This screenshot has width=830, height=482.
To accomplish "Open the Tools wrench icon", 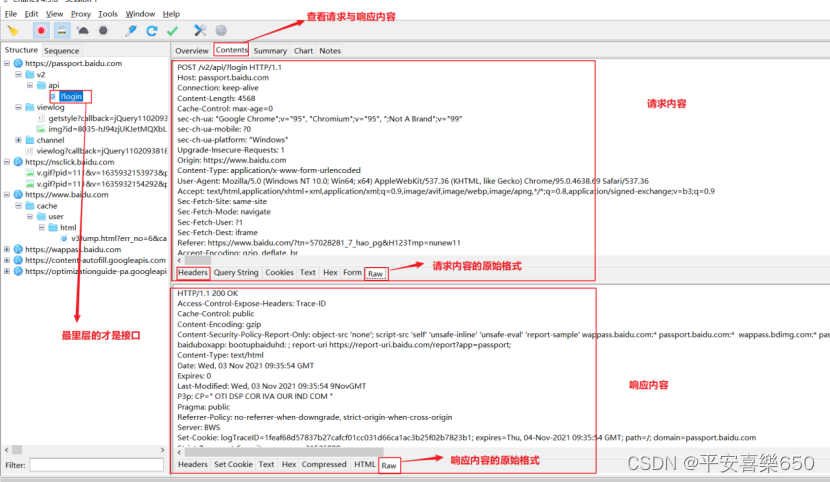I will point(200,31).
